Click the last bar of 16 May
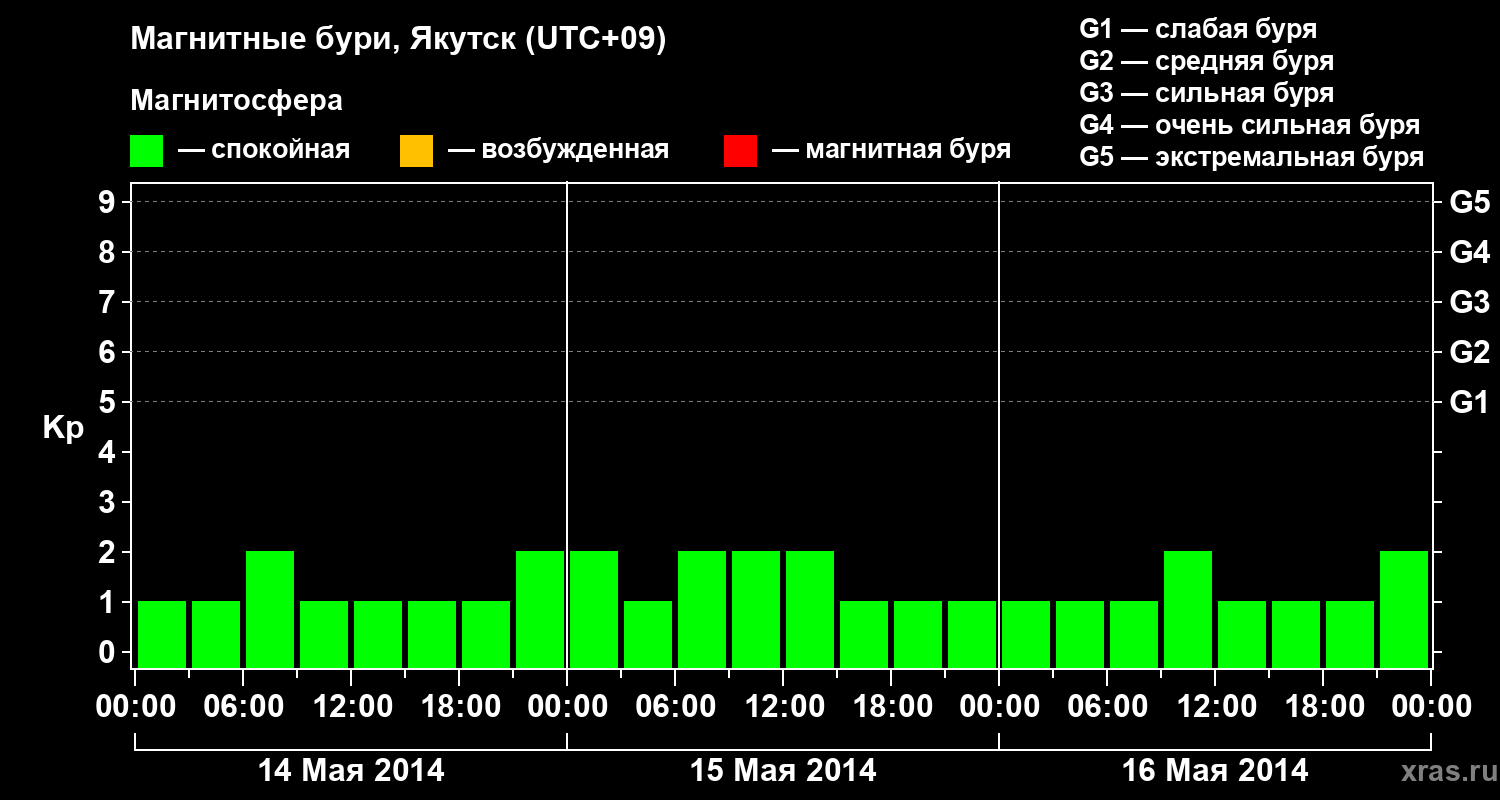The image size is (1500, 800). (1404, 609)
